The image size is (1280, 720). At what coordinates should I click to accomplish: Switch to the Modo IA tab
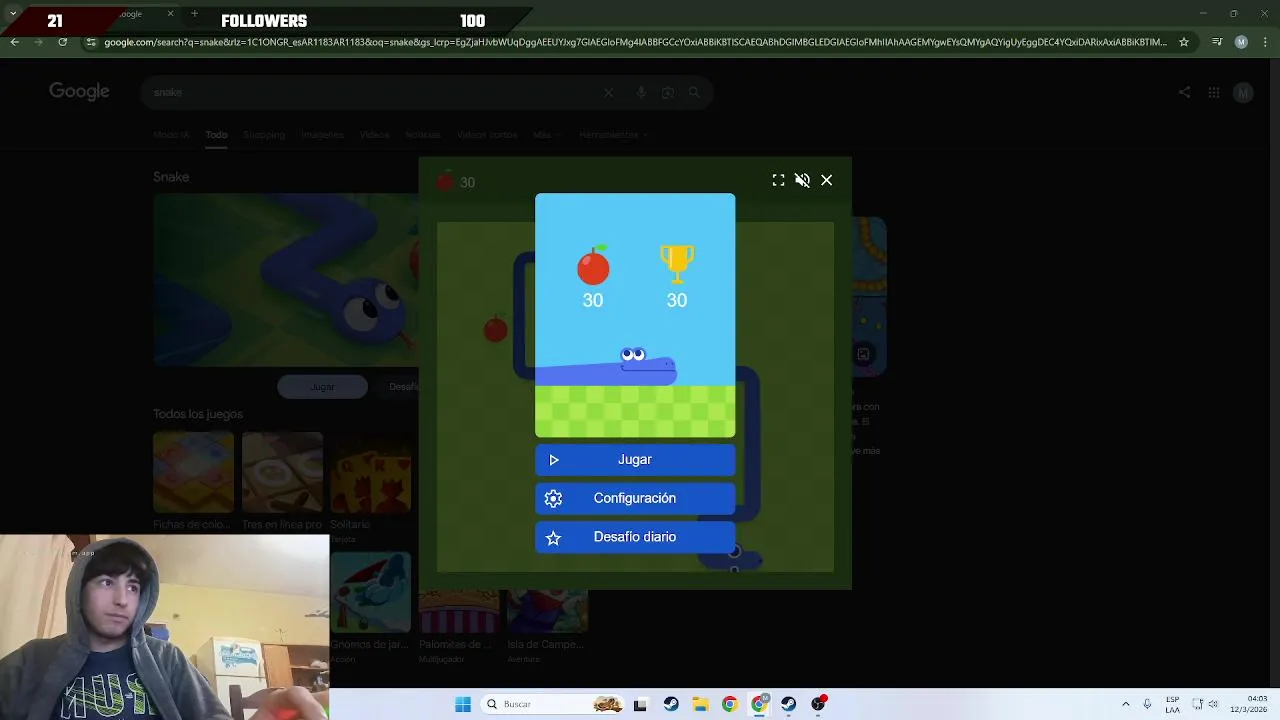(x=171, y=135)
